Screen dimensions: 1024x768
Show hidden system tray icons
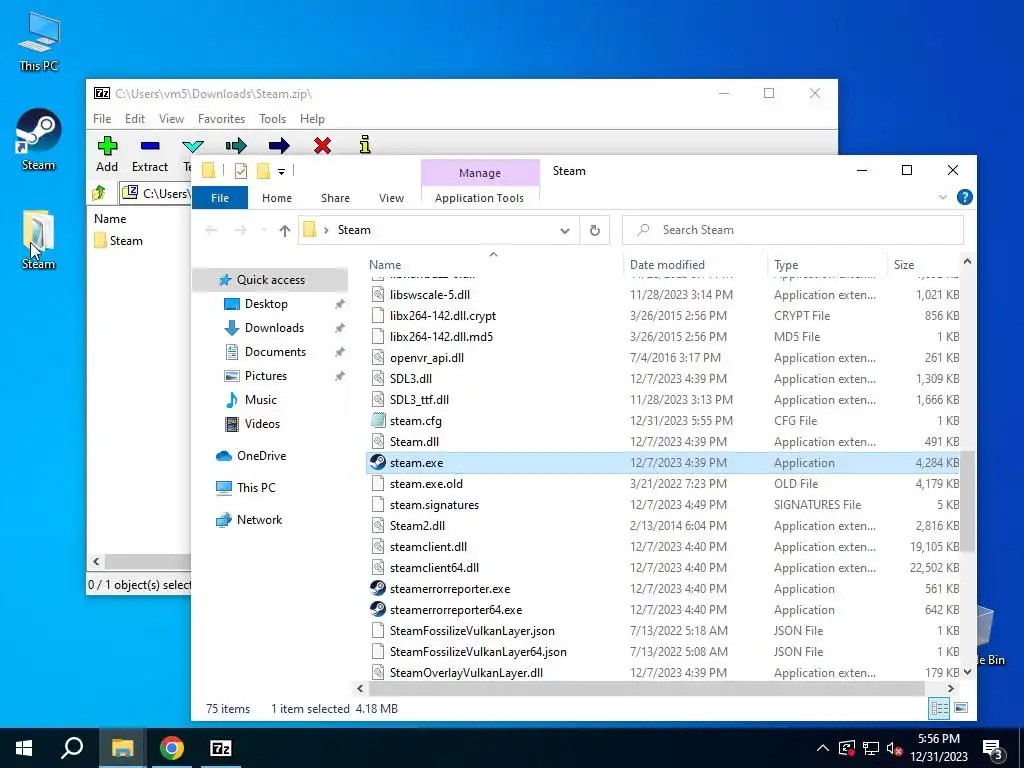click(823, 748)
